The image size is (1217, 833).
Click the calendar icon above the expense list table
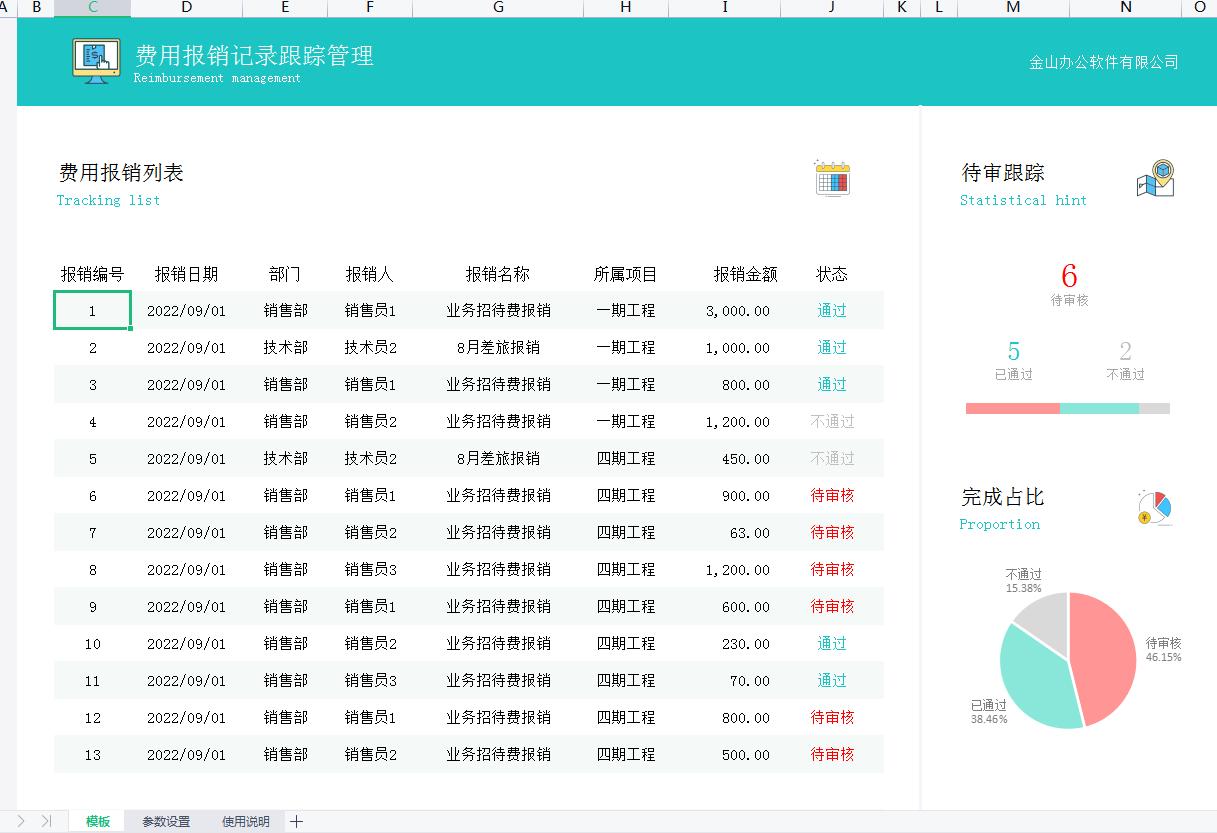(833, 179)
